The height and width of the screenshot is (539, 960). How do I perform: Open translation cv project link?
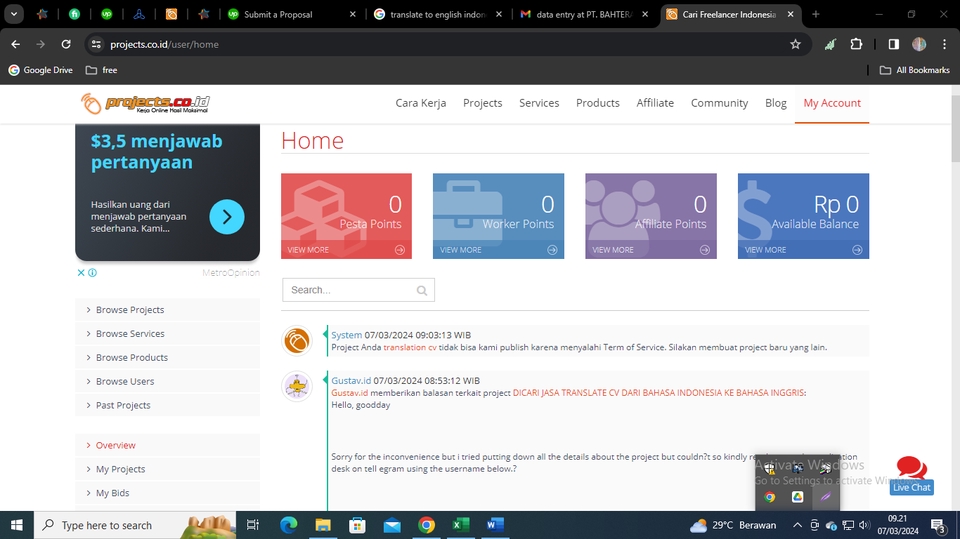tap(410, 347)
